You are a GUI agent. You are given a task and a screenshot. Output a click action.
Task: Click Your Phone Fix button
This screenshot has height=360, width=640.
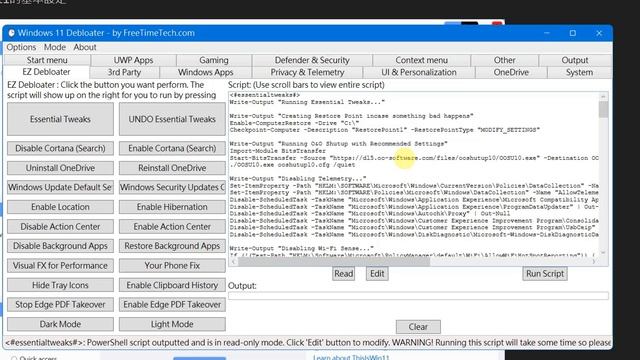[x=172, y=266]
